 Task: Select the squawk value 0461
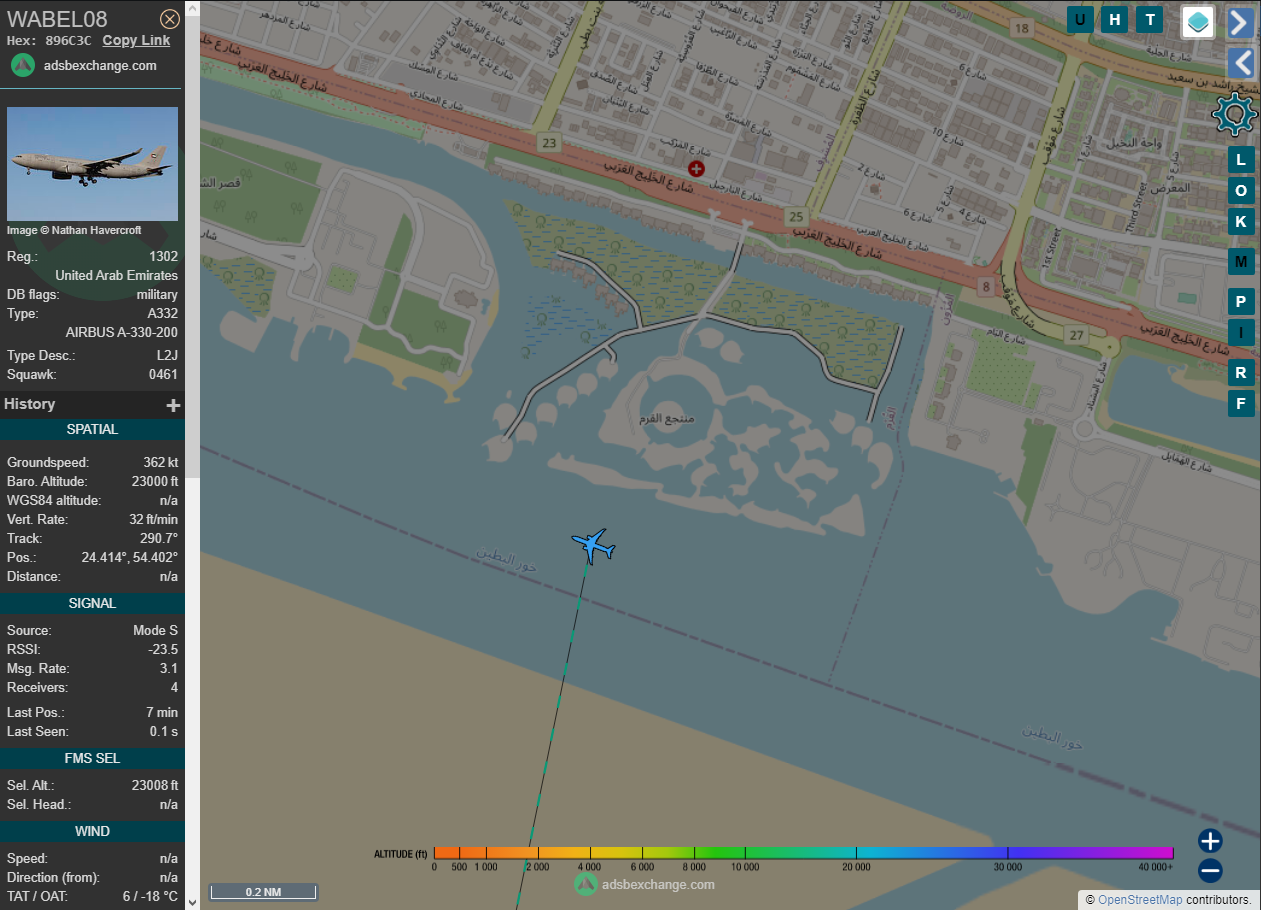[163, 375]
